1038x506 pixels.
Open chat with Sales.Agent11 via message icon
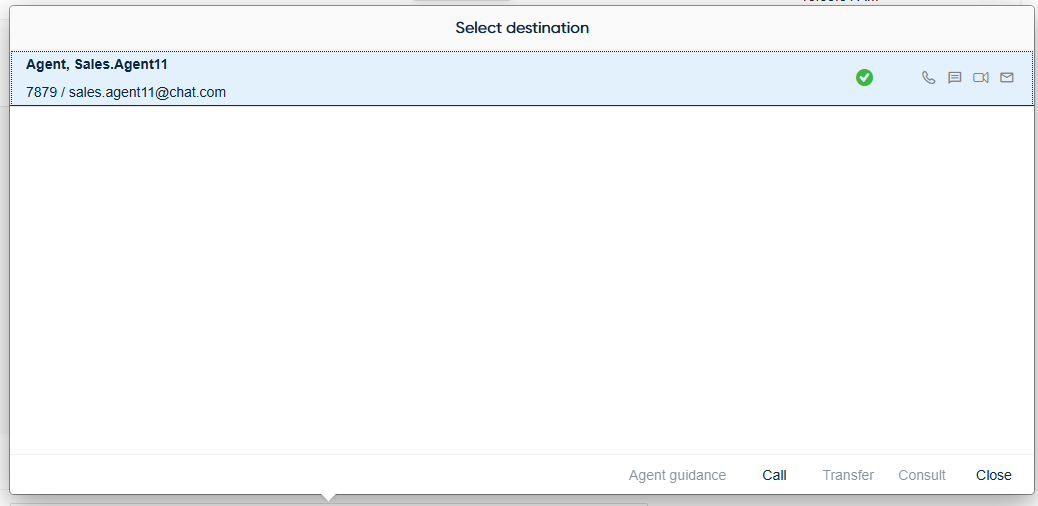954,78
